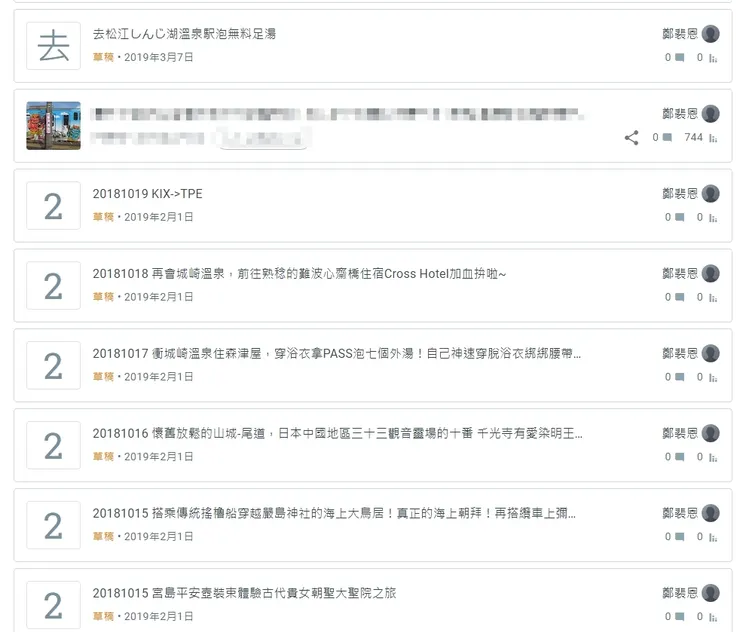Click views stats icon on 宮島平安壺裝束 post
This screenshot has width=740, height=632.
click(x=713, y=616)
